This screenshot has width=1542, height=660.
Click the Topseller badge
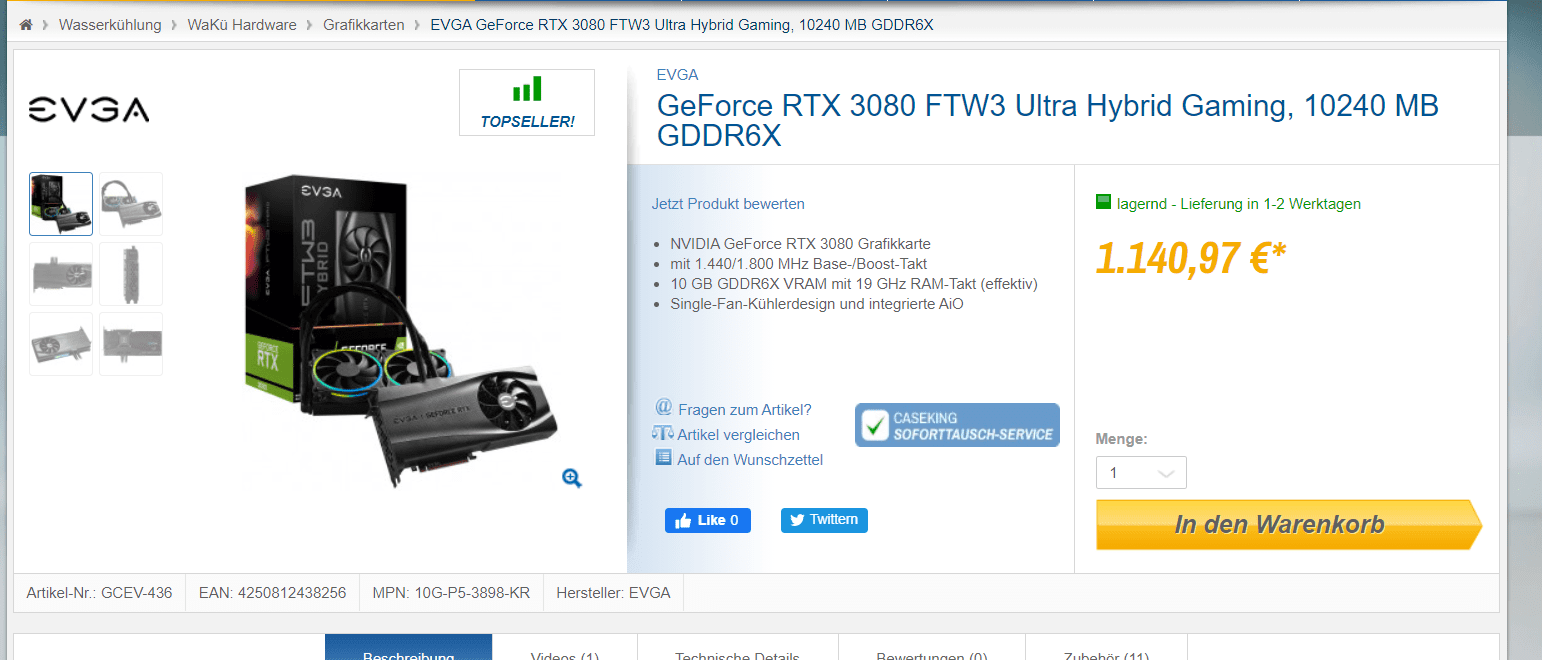(x=527, y=102)
